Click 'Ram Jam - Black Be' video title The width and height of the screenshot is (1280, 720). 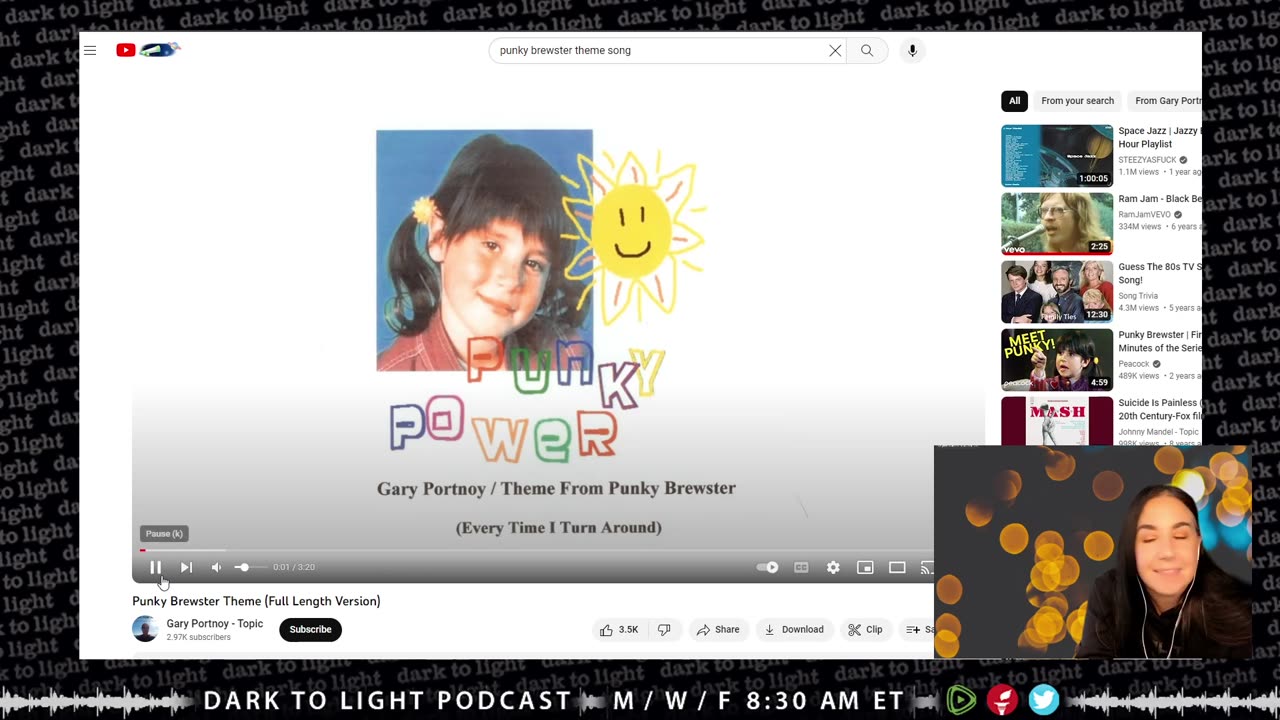[1160, 199]
